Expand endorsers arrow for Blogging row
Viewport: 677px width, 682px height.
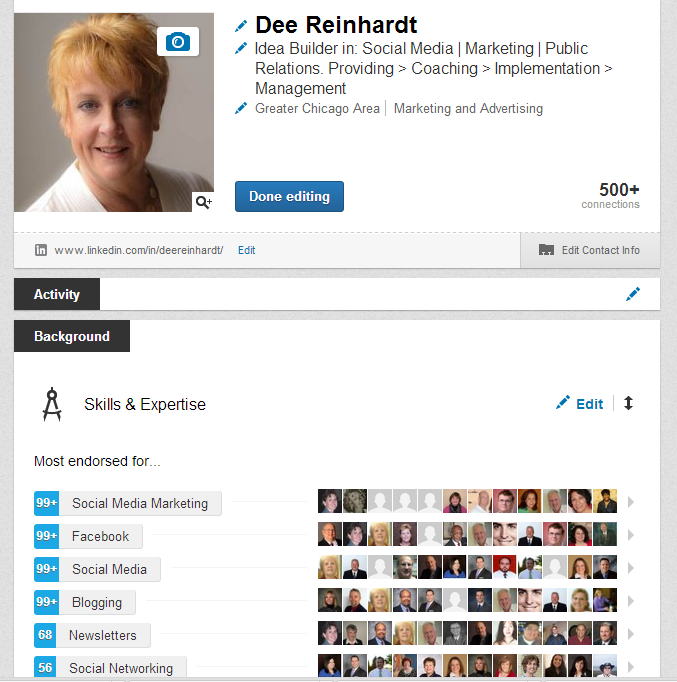630,601
